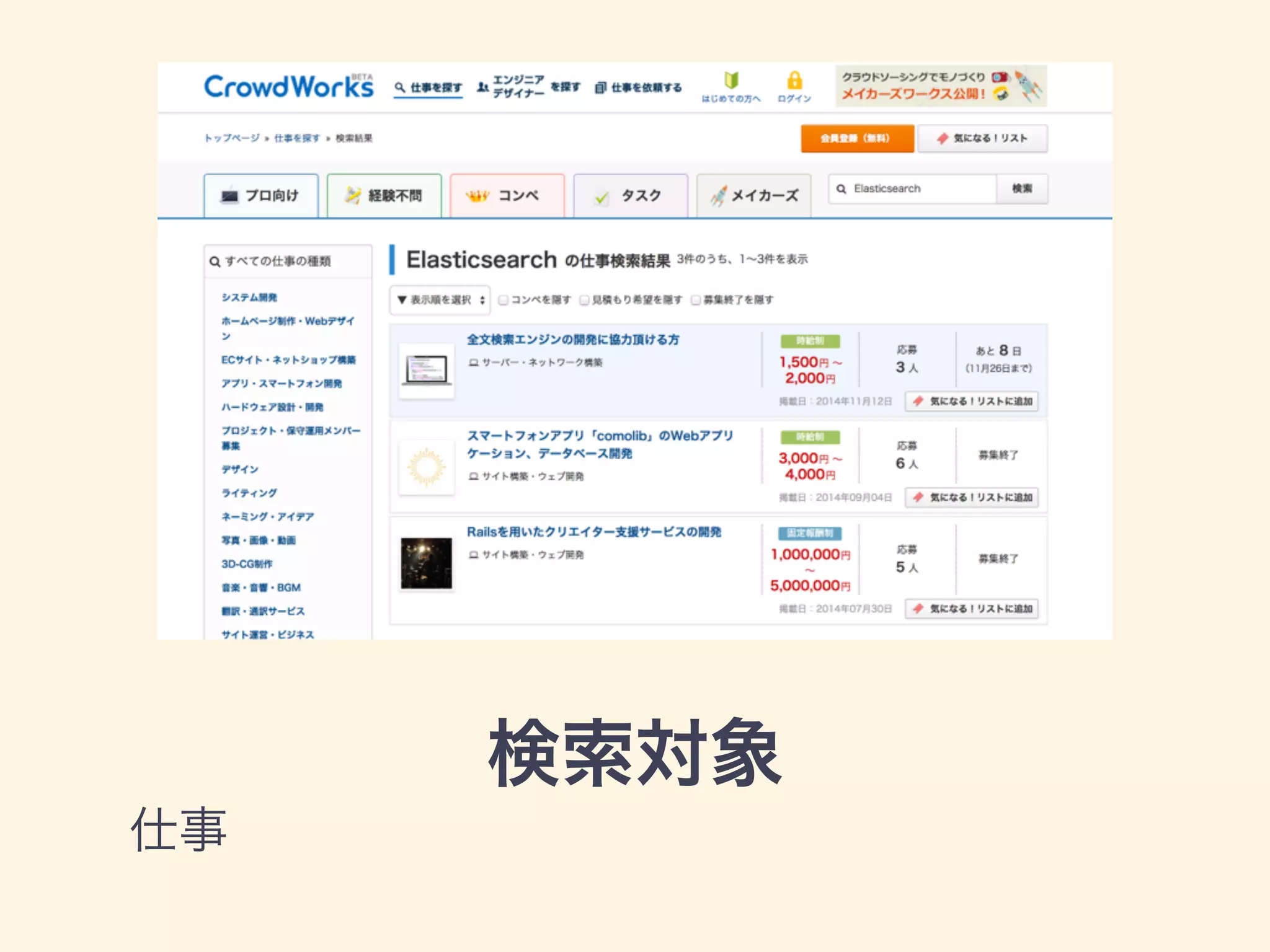Click the 検索結果 breadcrumb text
Screen dimensions: 1270x952
click(x=354, y=138)
